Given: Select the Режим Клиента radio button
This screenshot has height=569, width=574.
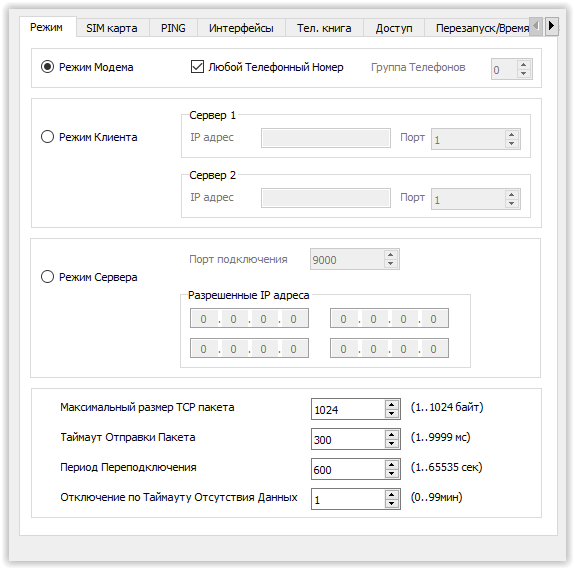Looking at the screenshot, I should [x=47, y=137].
